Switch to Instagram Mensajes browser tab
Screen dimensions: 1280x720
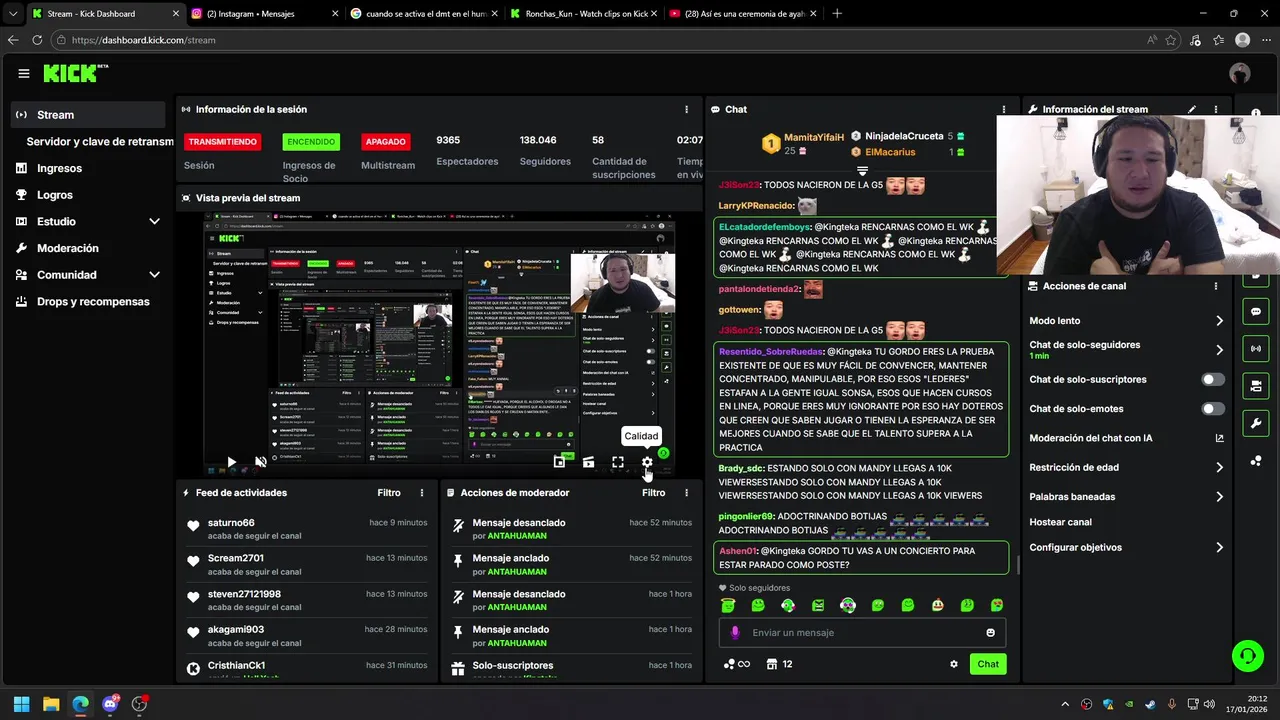click(x=262, y=14)
